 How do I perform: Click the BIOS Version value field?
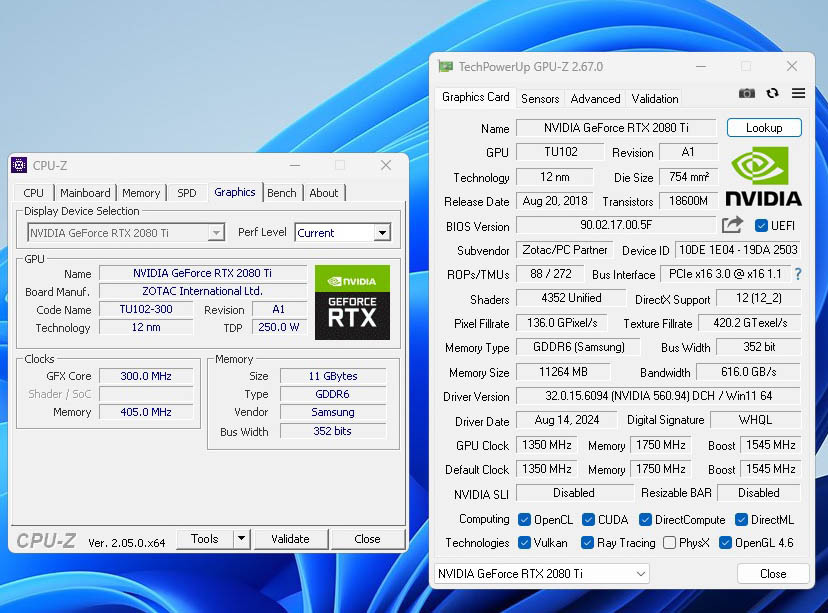(615, 226)
